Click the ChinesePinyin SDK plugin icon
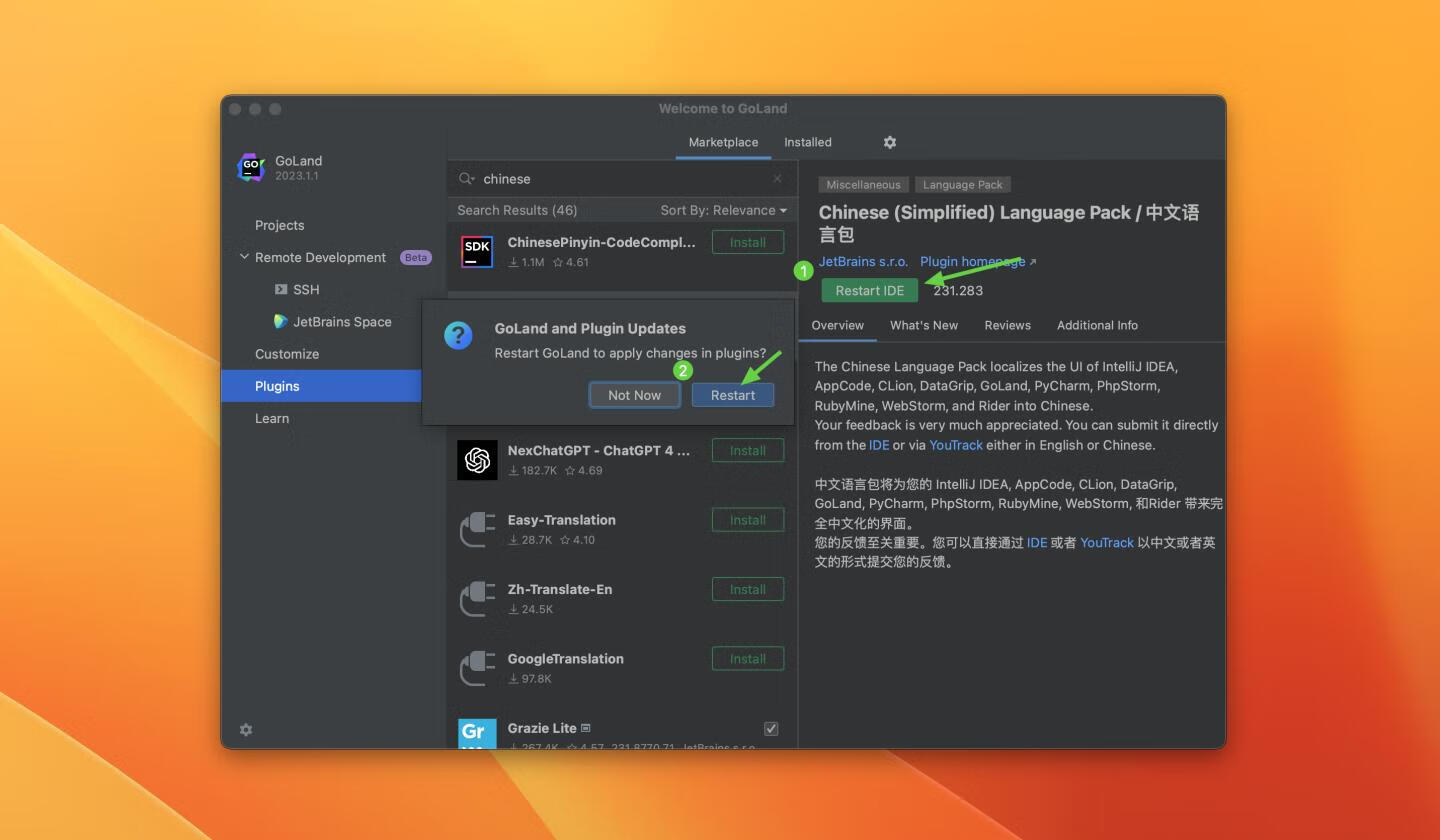The image size is (1440, 840). tap(477, 251)
